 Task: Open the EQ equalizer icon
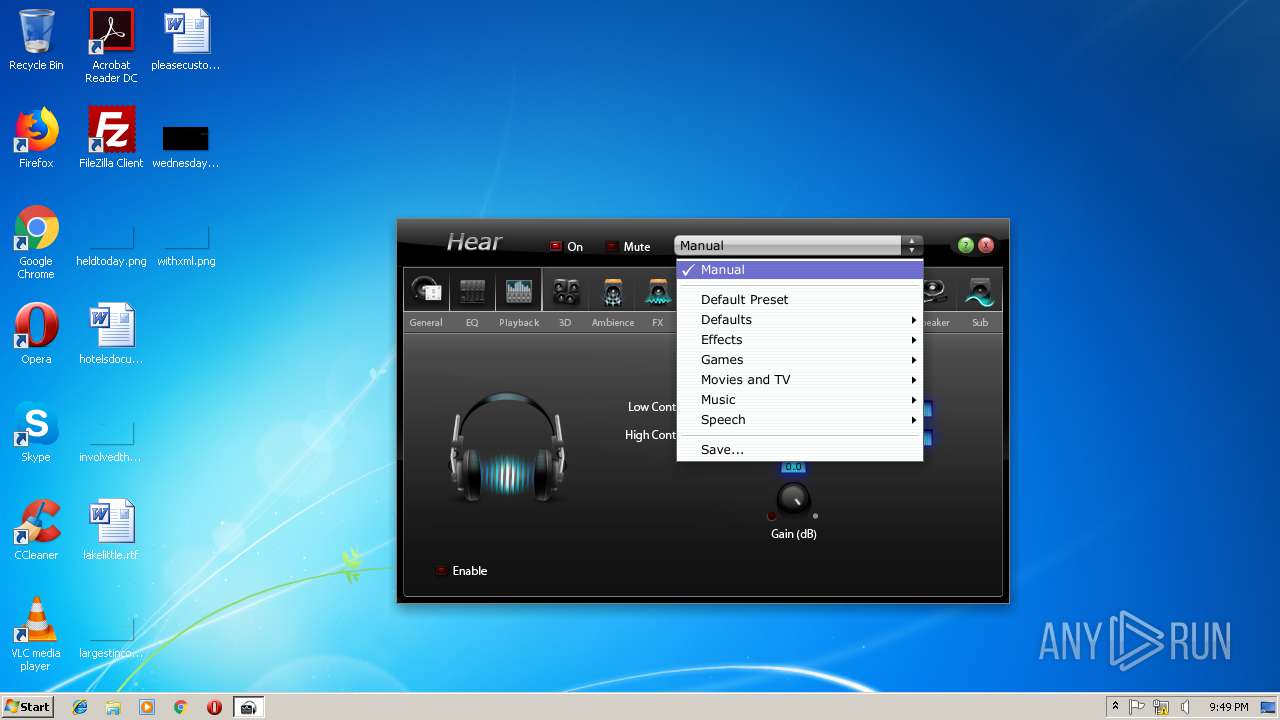(x=472, y=291)
